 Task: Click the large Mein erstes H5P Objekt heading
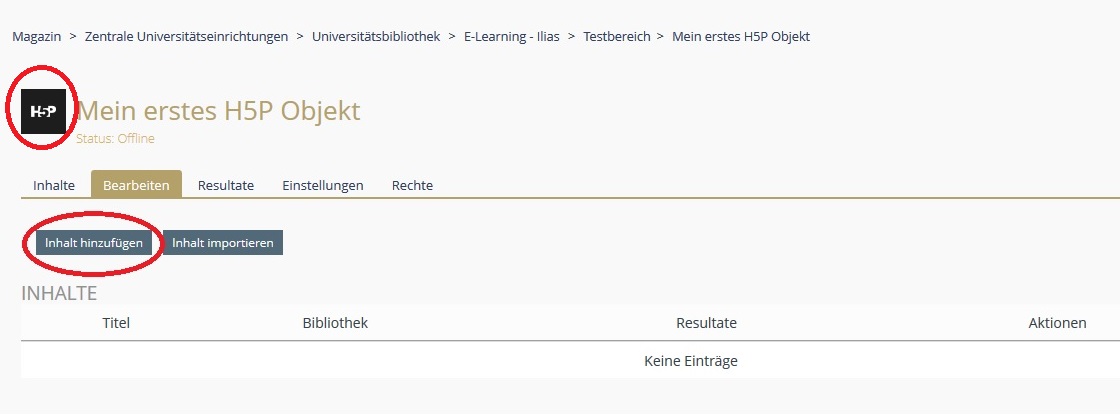coord(219,111)
